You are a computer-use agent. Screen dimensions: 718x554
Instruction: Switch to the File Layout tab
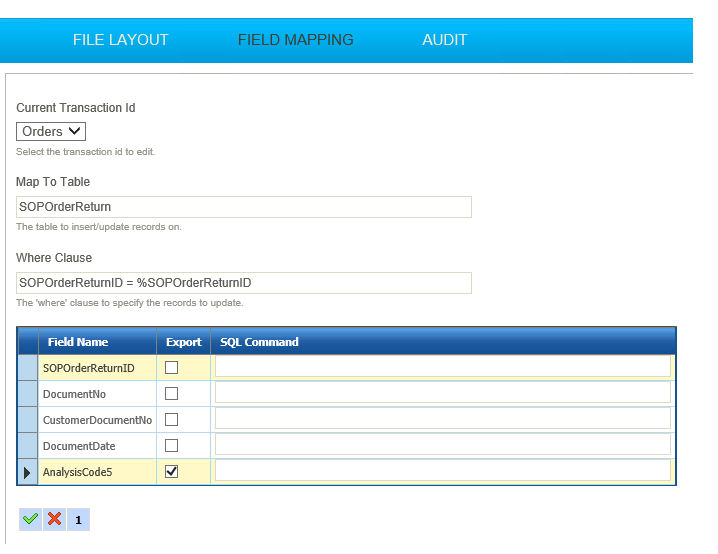click(x=120, y=40)
